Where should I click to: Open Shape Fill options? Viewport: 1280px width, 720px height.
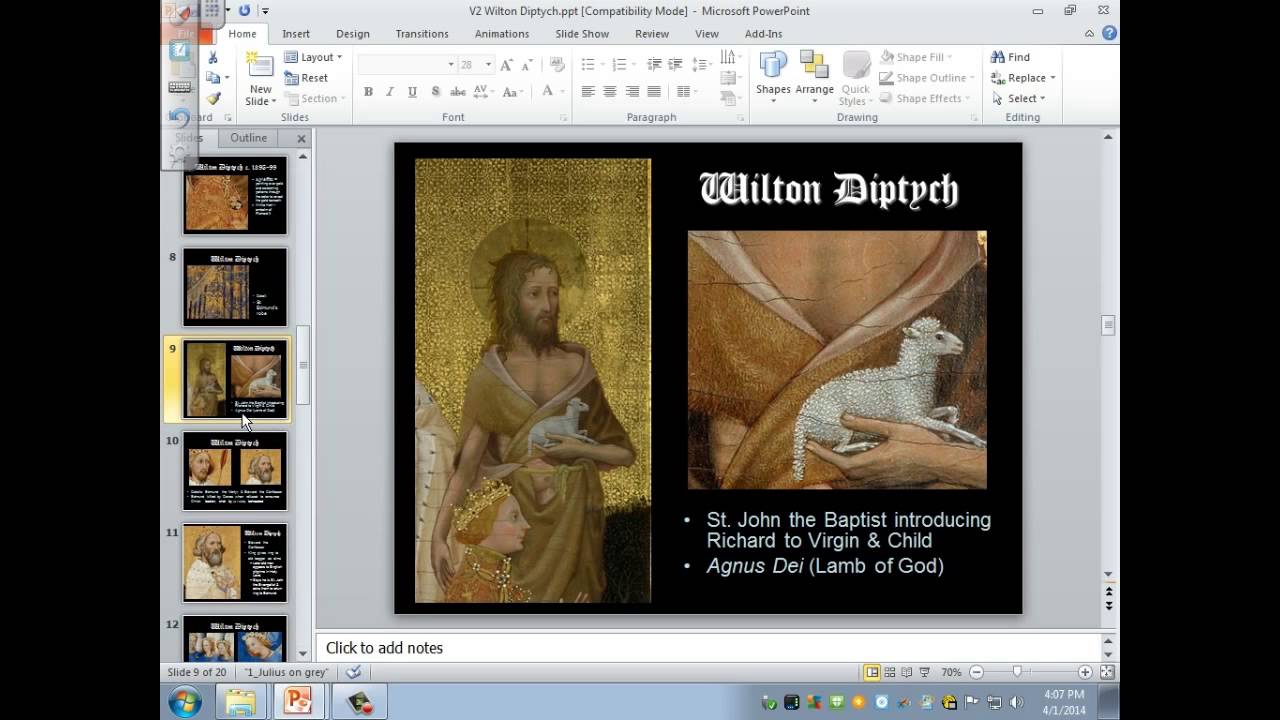916,57
